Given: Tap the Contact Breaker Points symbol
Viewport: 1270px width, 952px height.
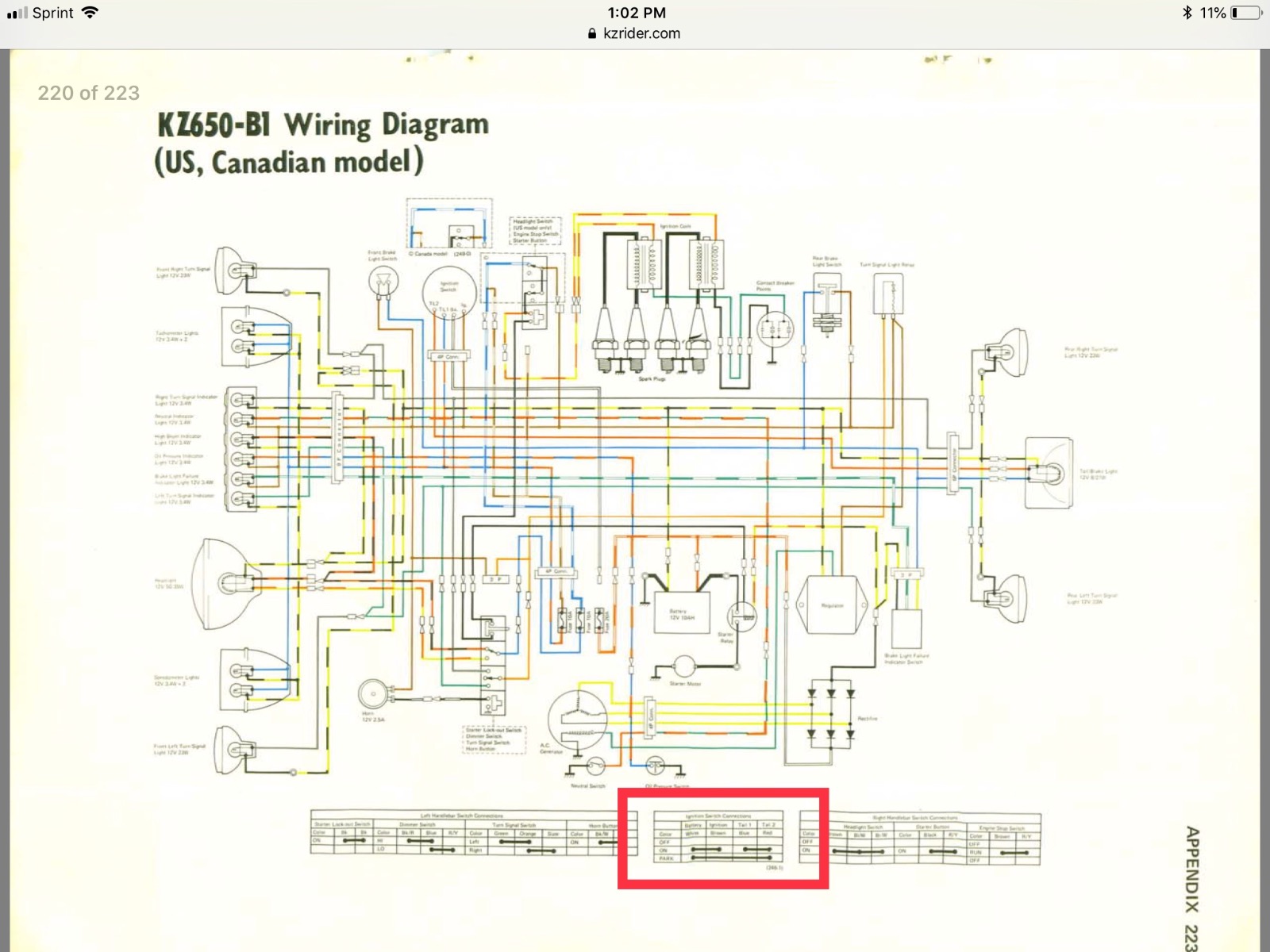Looking at the screenshot, I should click(774, 328).
